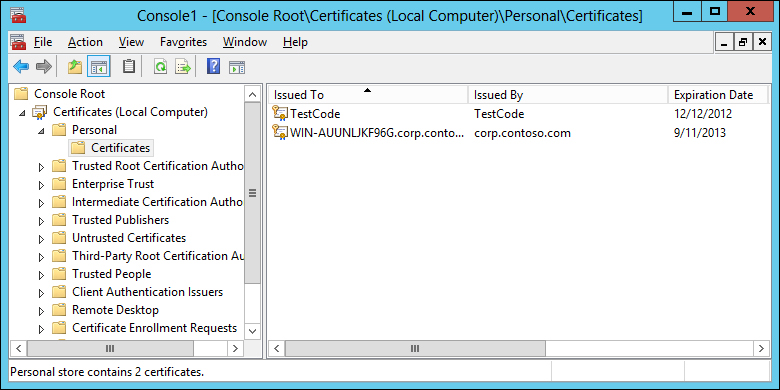Select the Enterprise Trust tree label
This screenshot has height=390, width=780.
click(x=113, y=184)
